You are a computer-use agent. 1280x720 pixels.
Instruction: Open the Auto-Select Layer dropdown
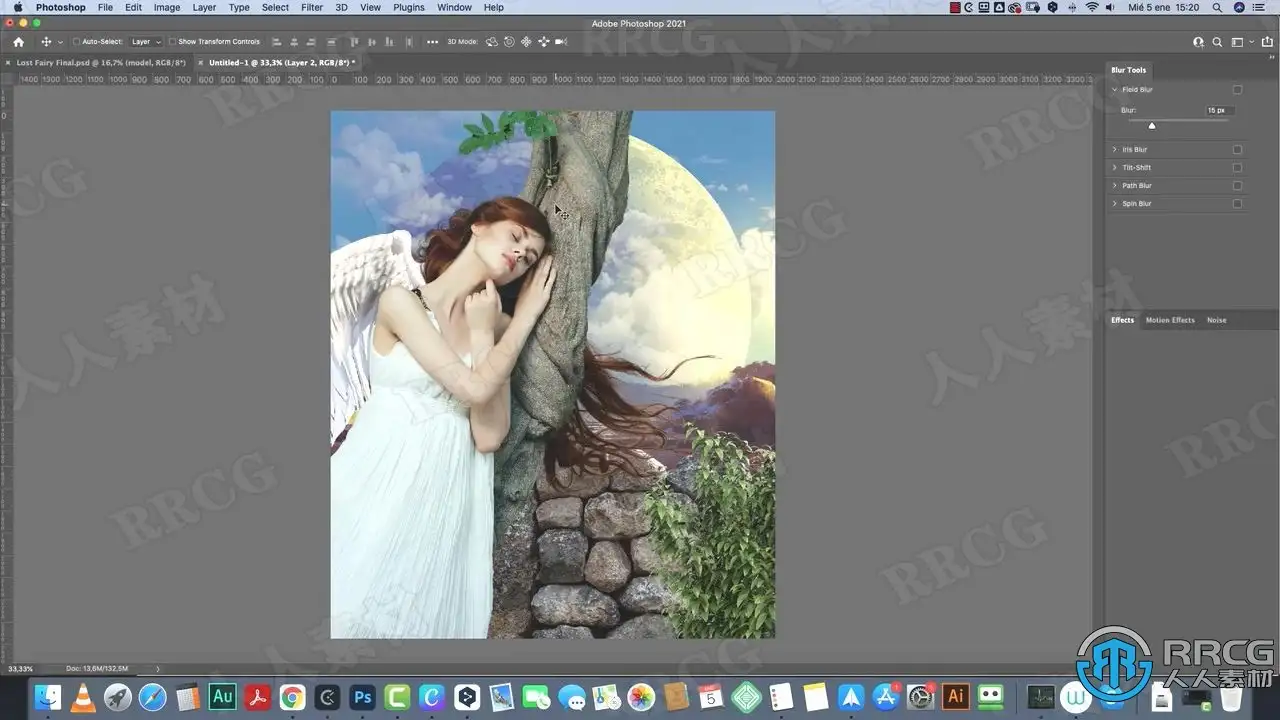point(146,42)
